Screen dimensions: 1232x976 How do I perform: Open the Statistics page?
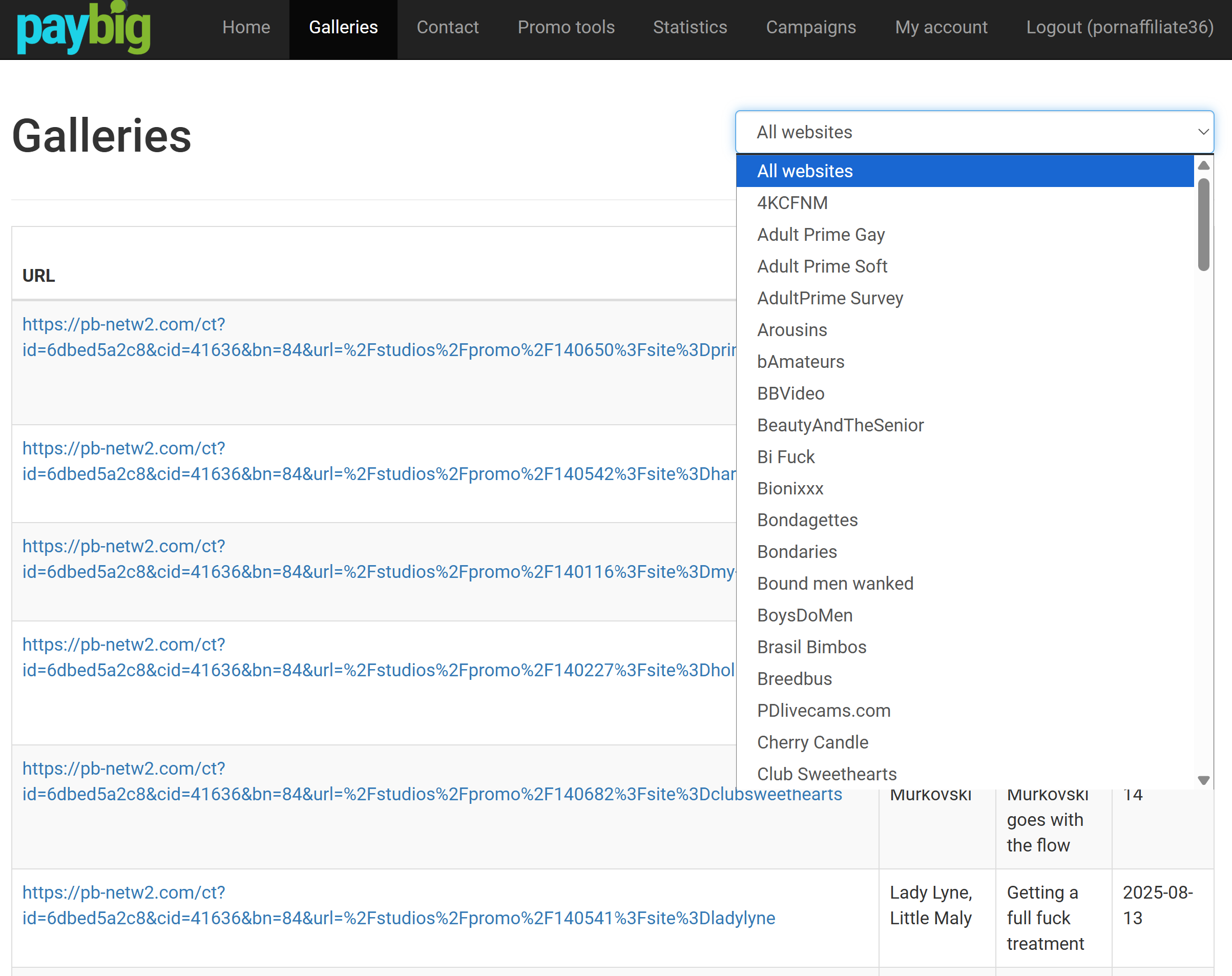tap(690, 28)
